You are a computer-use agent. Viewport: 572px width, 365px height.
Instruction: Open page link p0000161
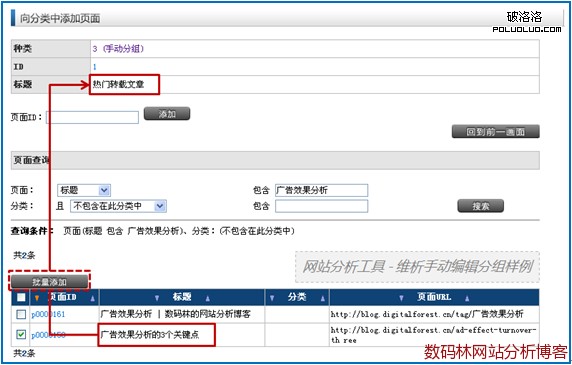tap(48, 314)
